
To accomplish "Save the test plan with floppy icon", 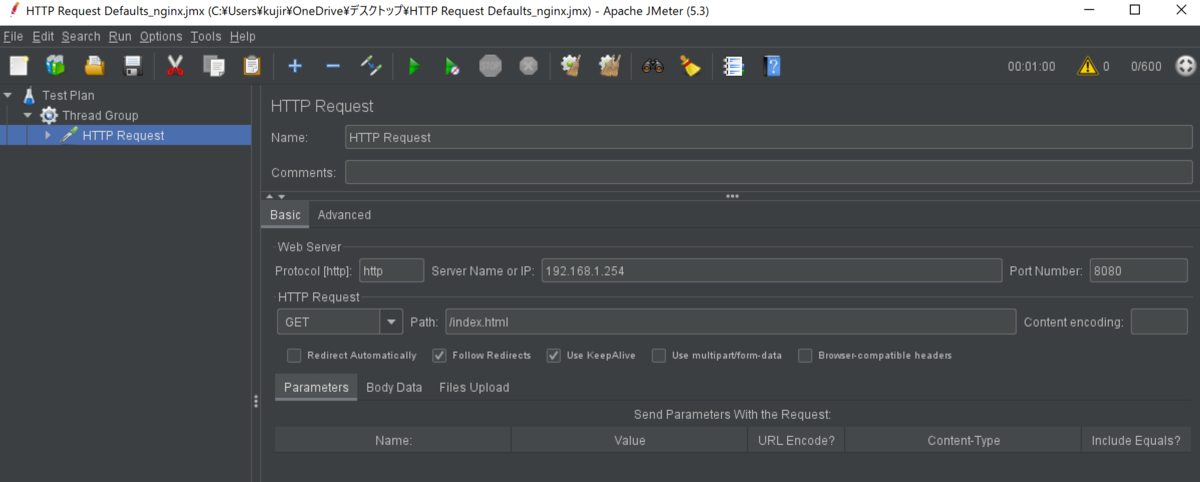I will (132, 66).
